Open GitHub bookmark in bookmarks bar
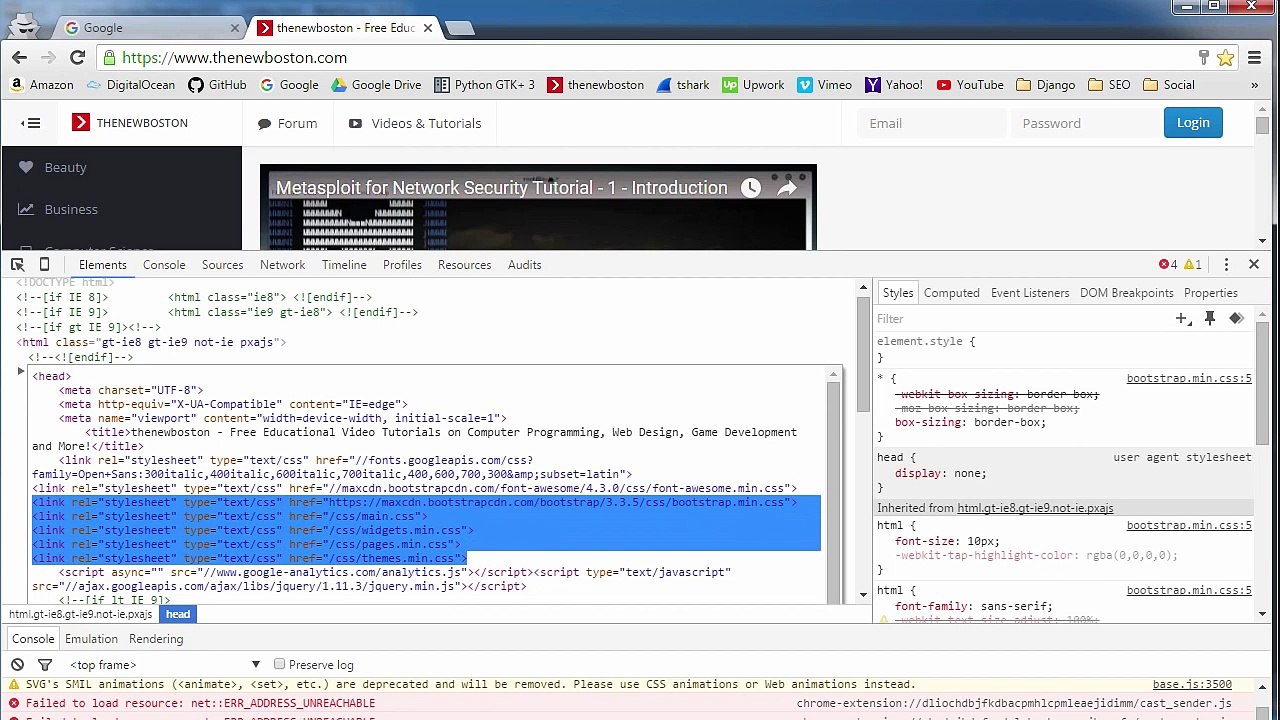 pyautogui.click(x=217, y=85)
